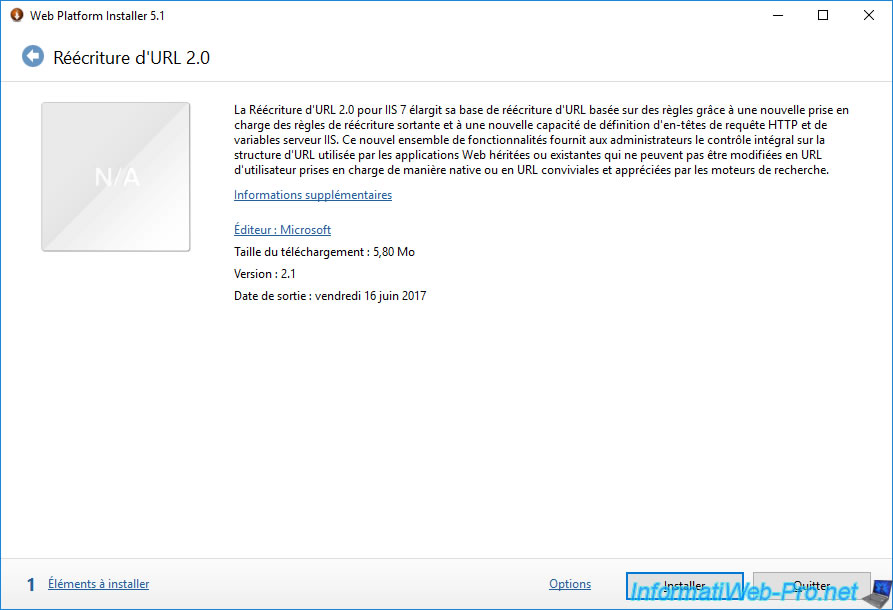Viewport: 893px width, 610px height.
Task: Maximize the Web Platform Installer window
Action: tap(823, 15)
